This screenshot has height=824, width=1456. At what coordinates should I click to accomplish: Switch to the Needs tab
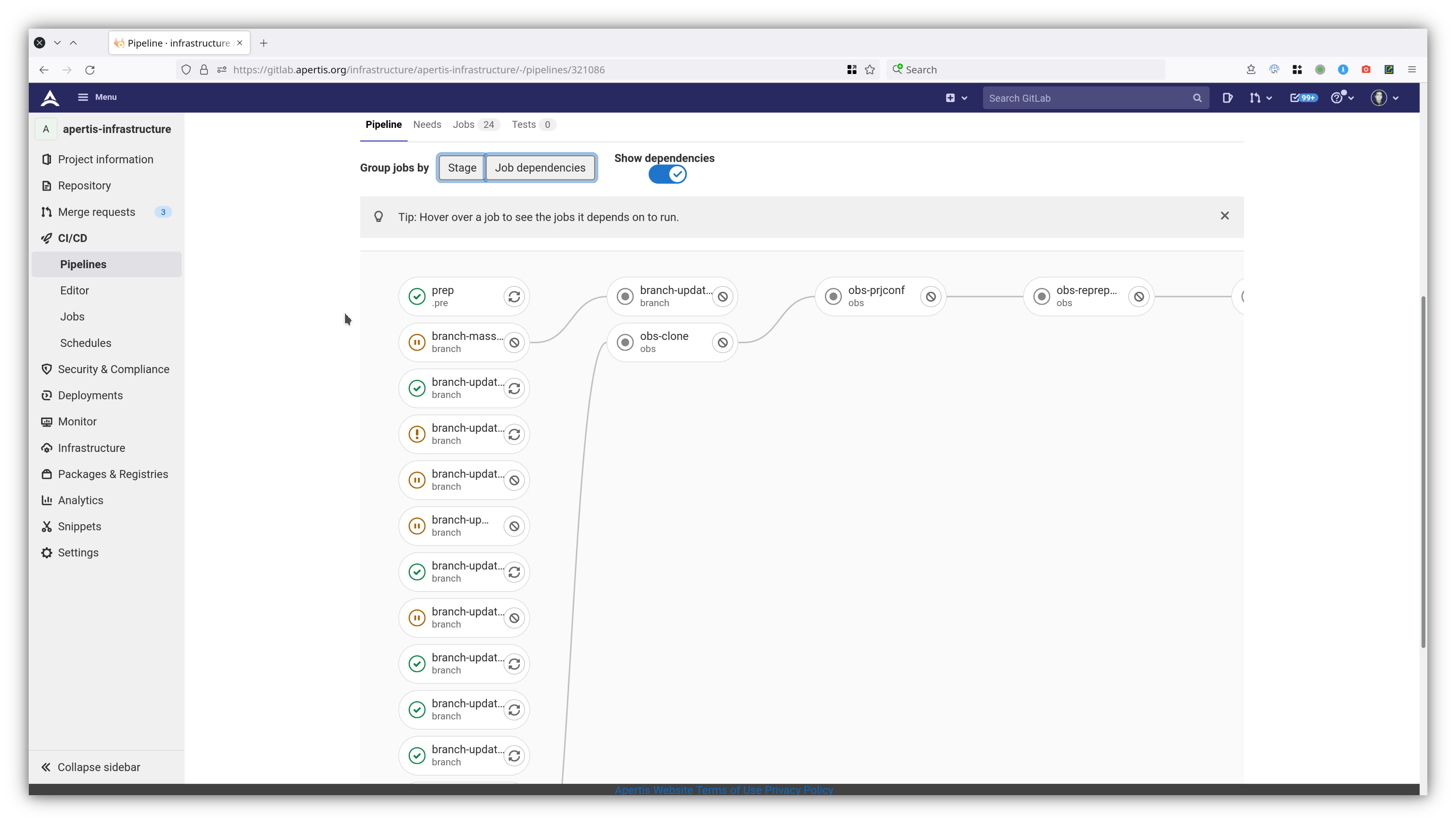pyautogui.click(x=427, y=125)
